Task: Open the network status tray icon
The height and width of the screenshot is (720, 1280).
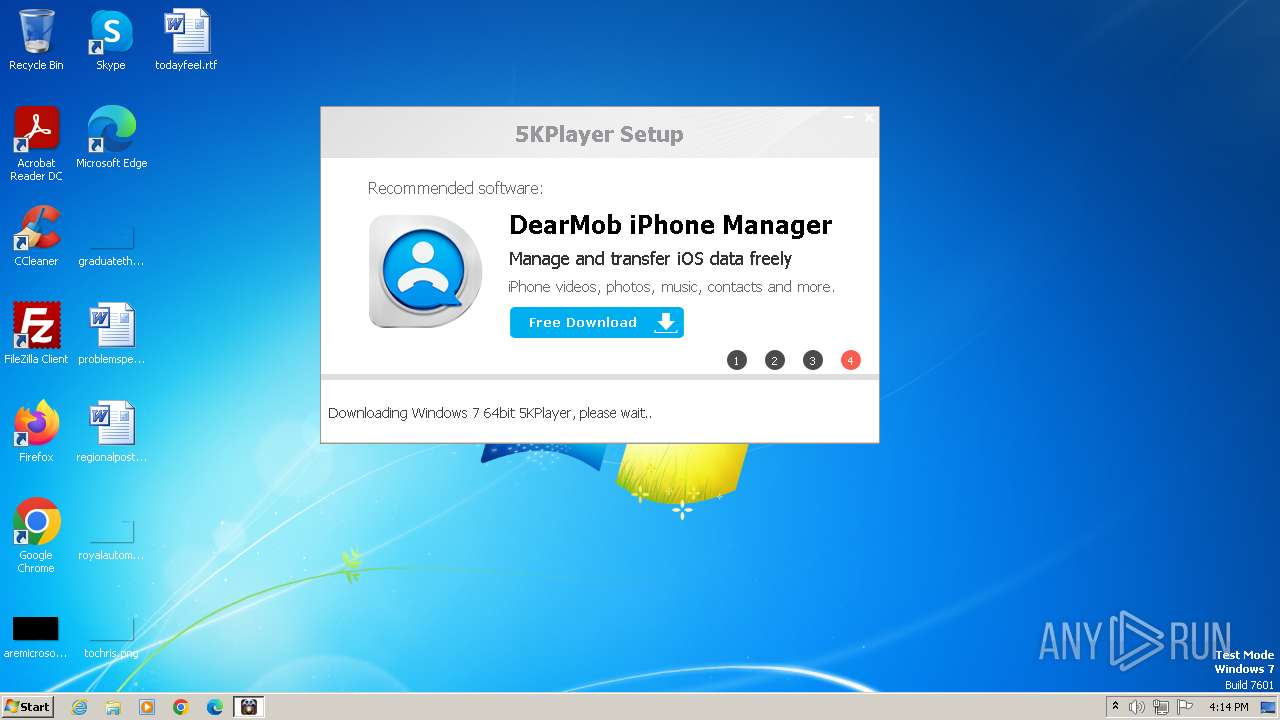Action: [1161, 707]
